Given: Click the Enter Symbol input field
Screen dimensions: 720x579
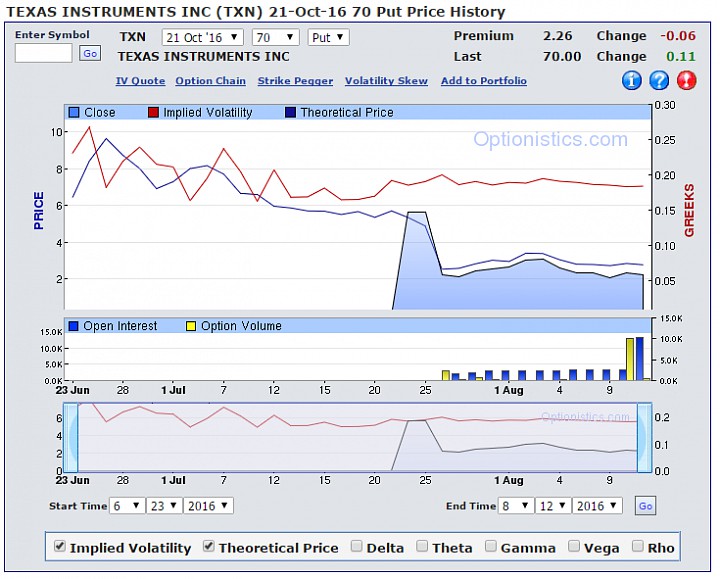Looking at the screenshot, I should coord(44,53).
